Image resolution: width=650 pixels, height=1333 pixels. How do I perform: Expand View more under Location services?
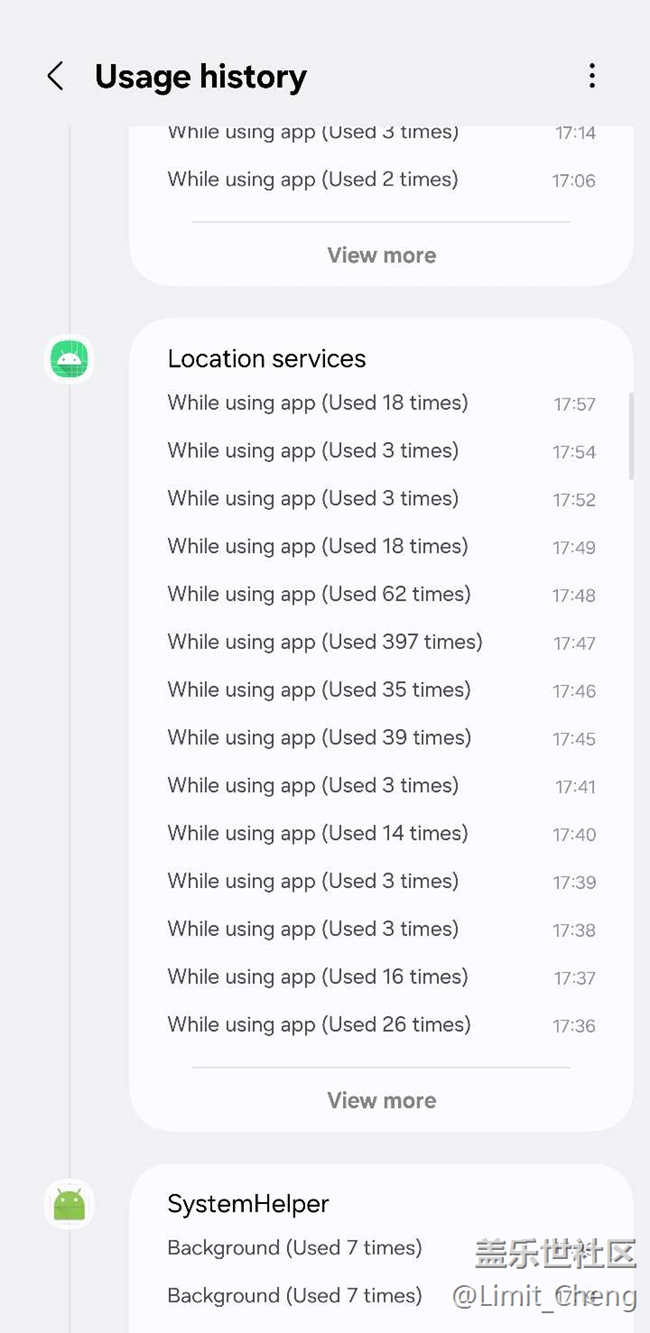(x=381, y=1100)
